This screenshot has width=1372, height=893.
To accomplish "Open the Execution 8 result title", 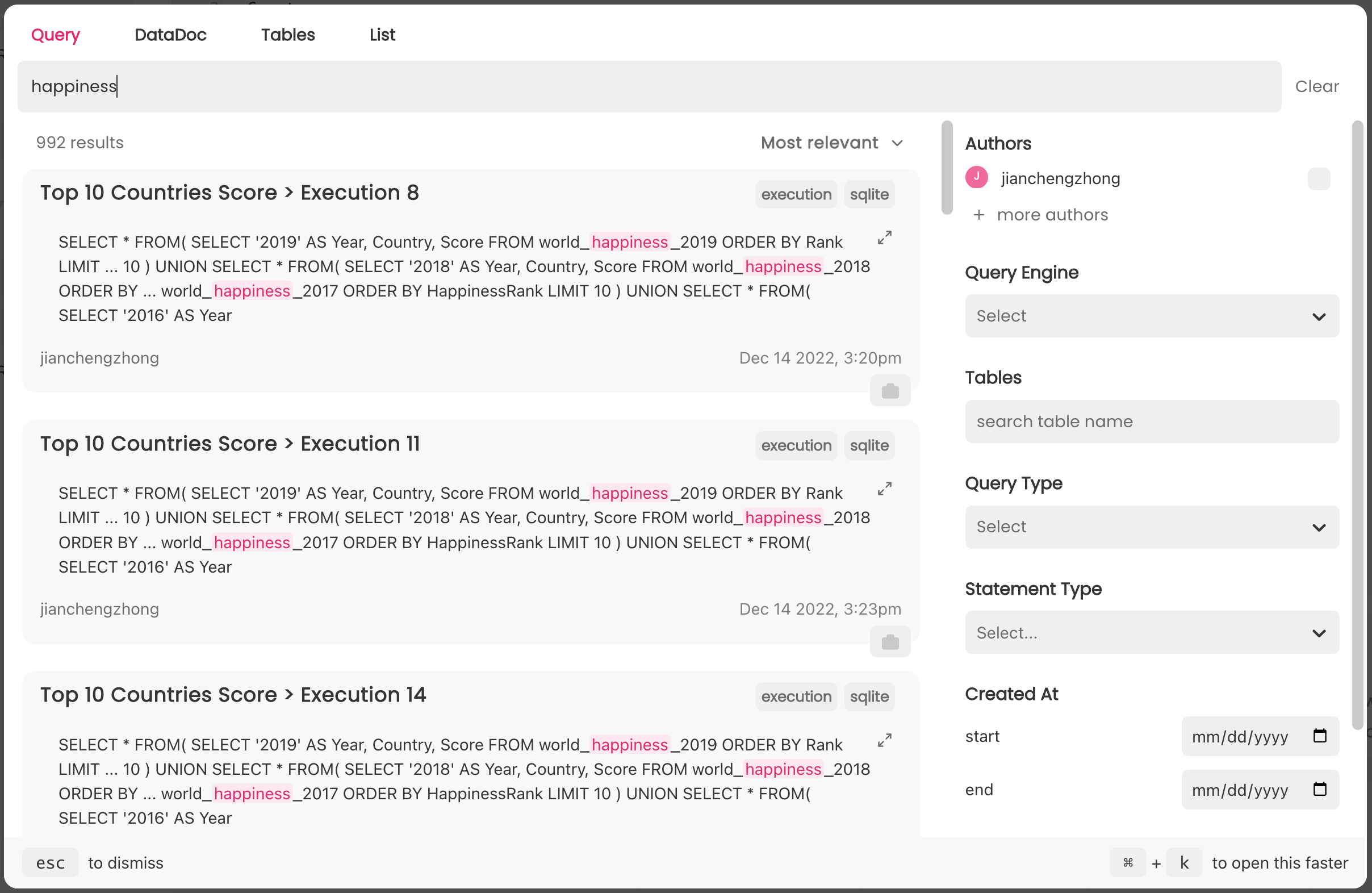I will (x=229, y=193).
